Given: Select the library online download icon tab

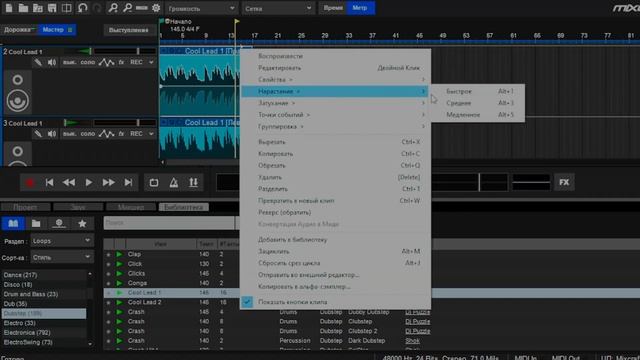Looking at the screenshot, I should click(x=59, y=223).
